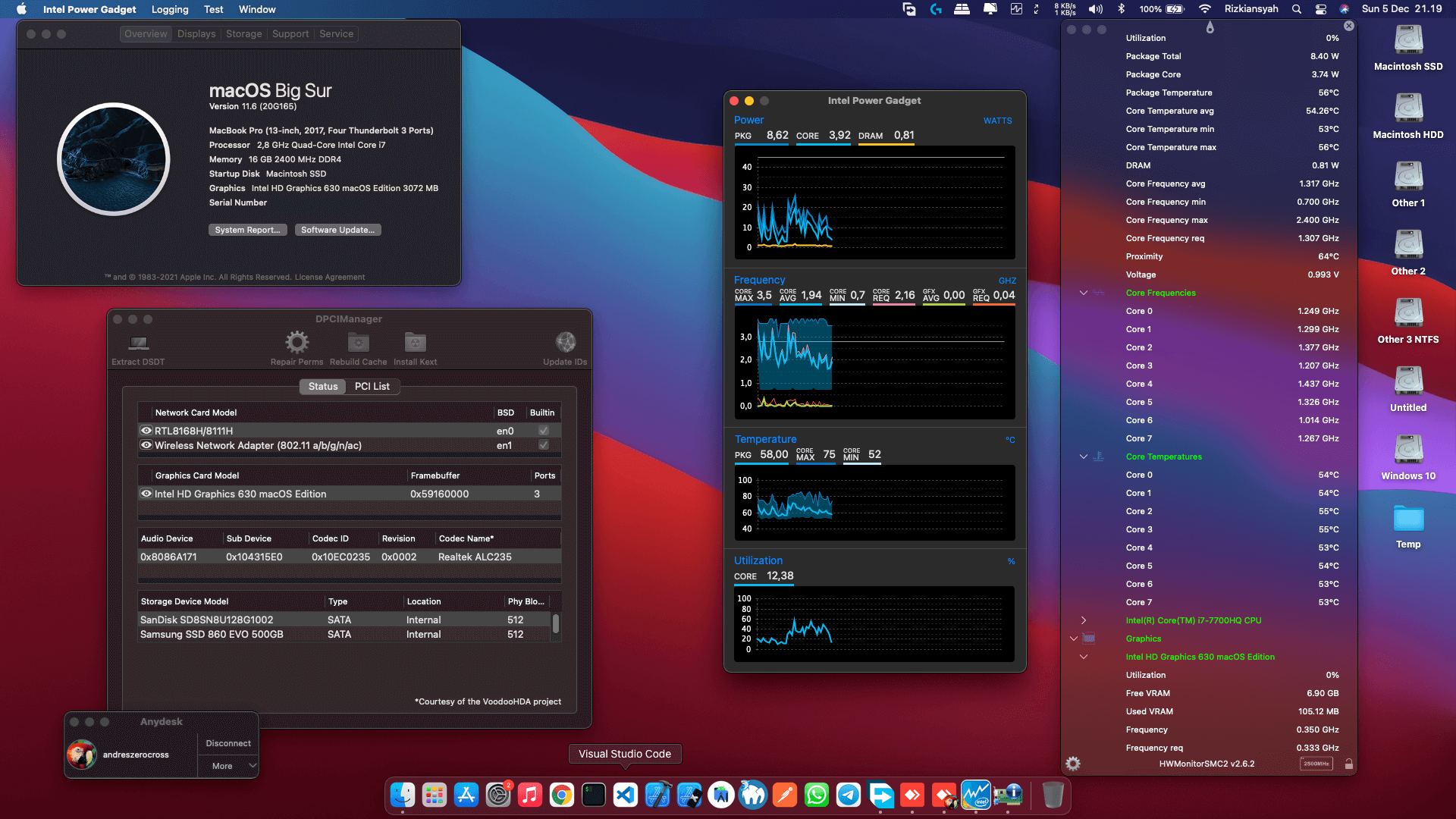Click System Report button

247,230
